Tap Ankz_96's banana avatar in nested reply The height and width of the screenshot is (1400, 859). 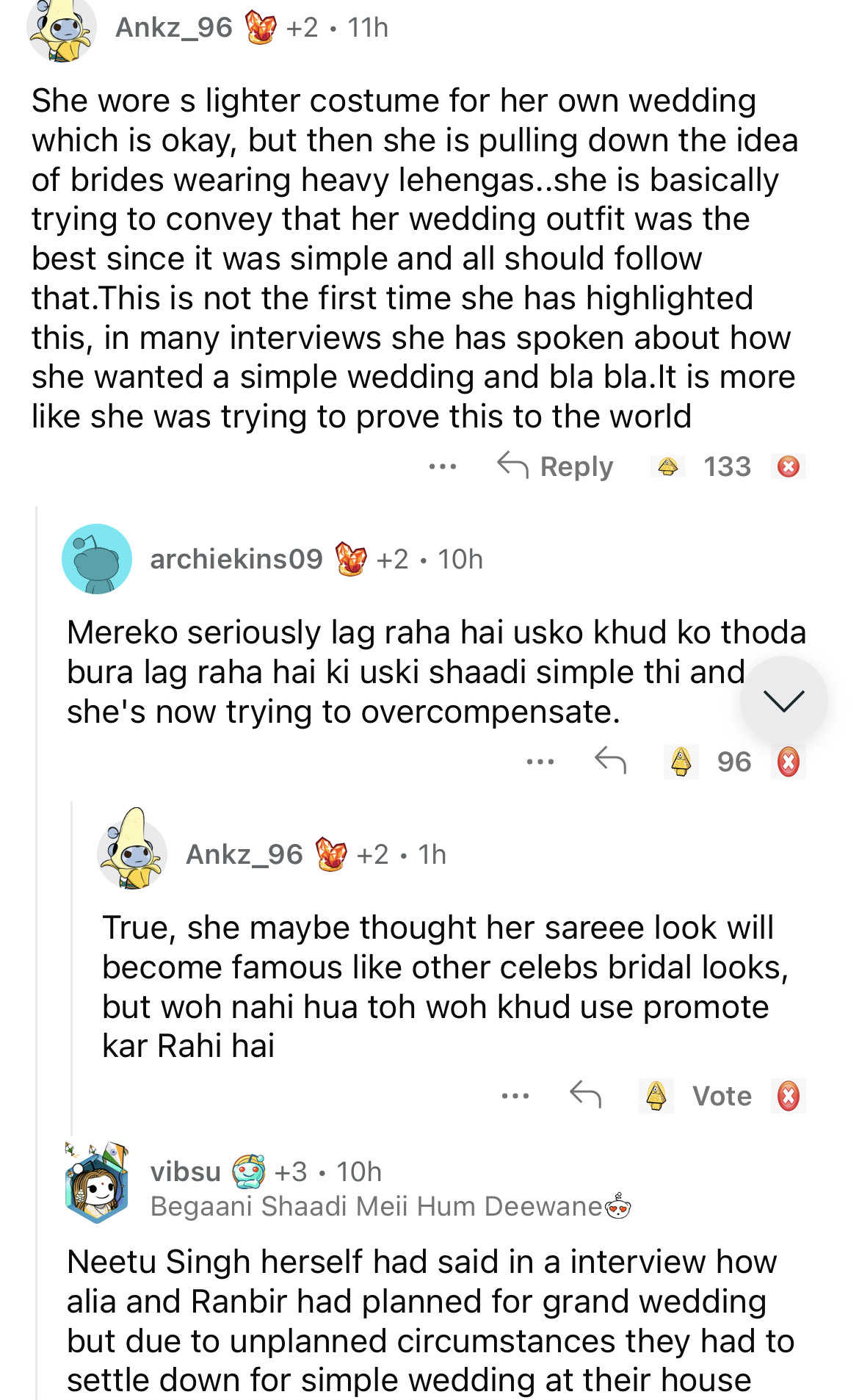click(132, 852)
